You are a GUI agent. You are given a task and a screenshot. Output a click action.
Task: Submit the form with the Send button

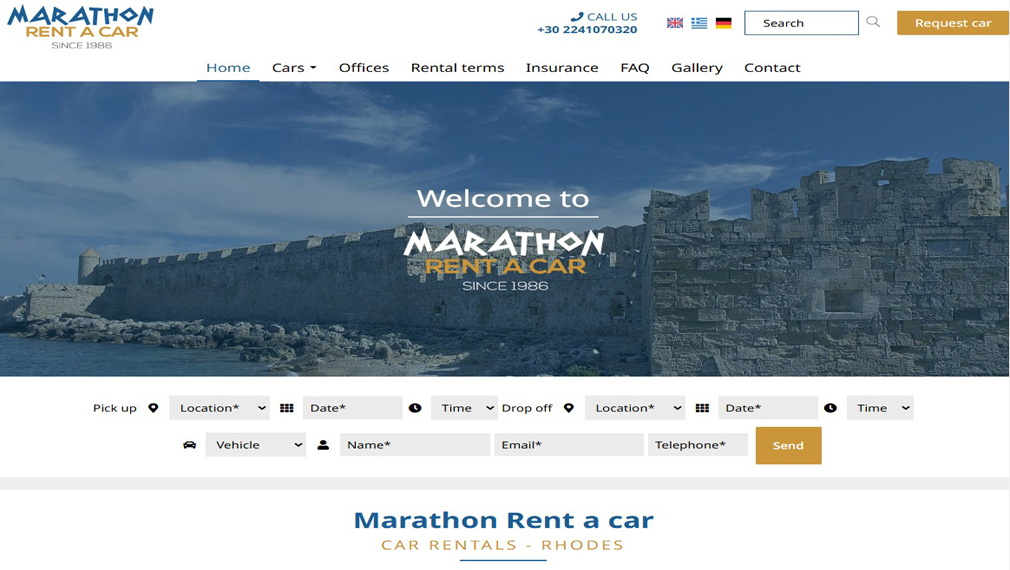click(788, 445)
